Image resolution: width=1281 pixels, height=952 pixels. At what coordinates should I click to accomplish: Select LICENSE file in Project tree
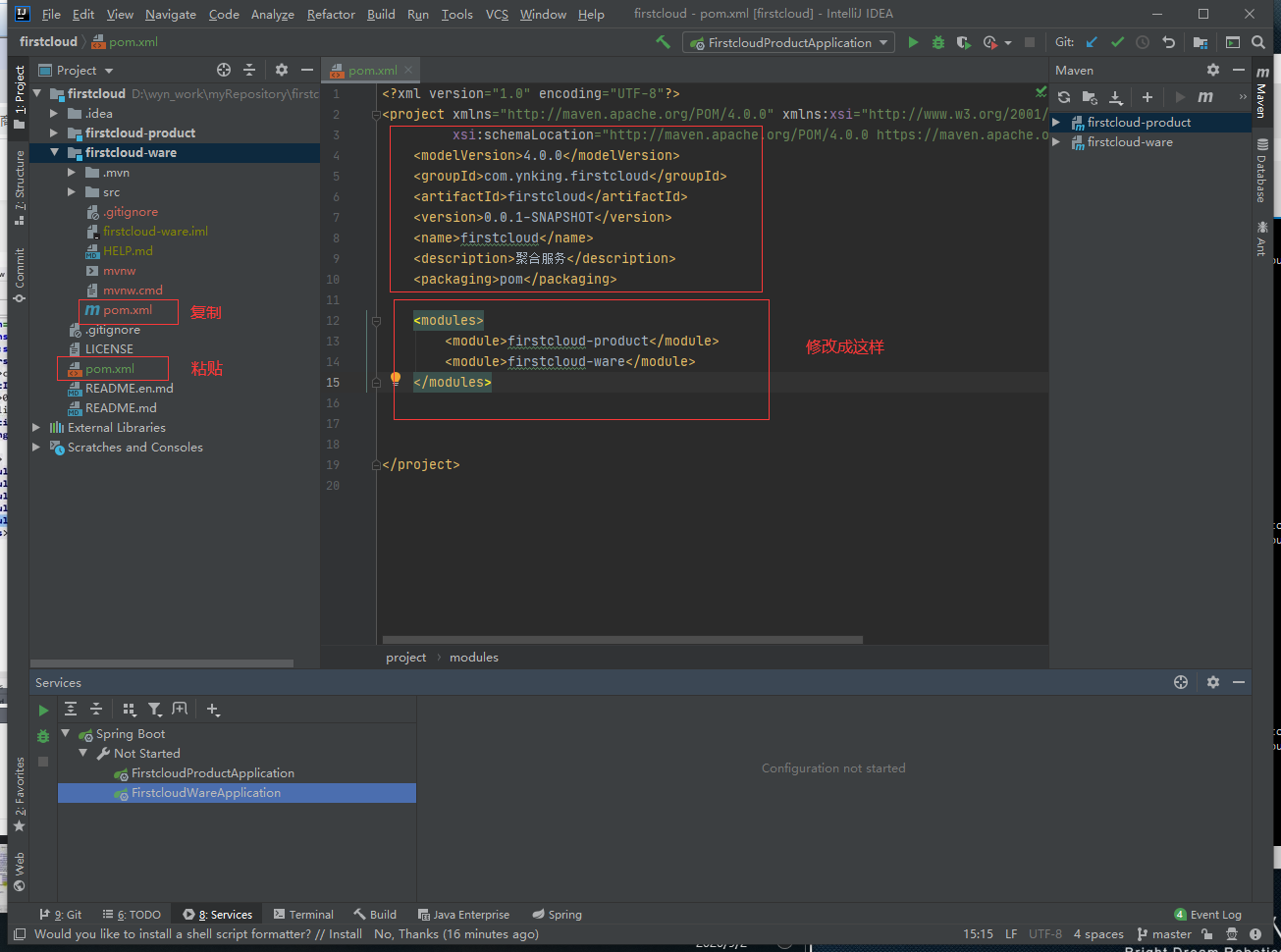tap(109, 348)
